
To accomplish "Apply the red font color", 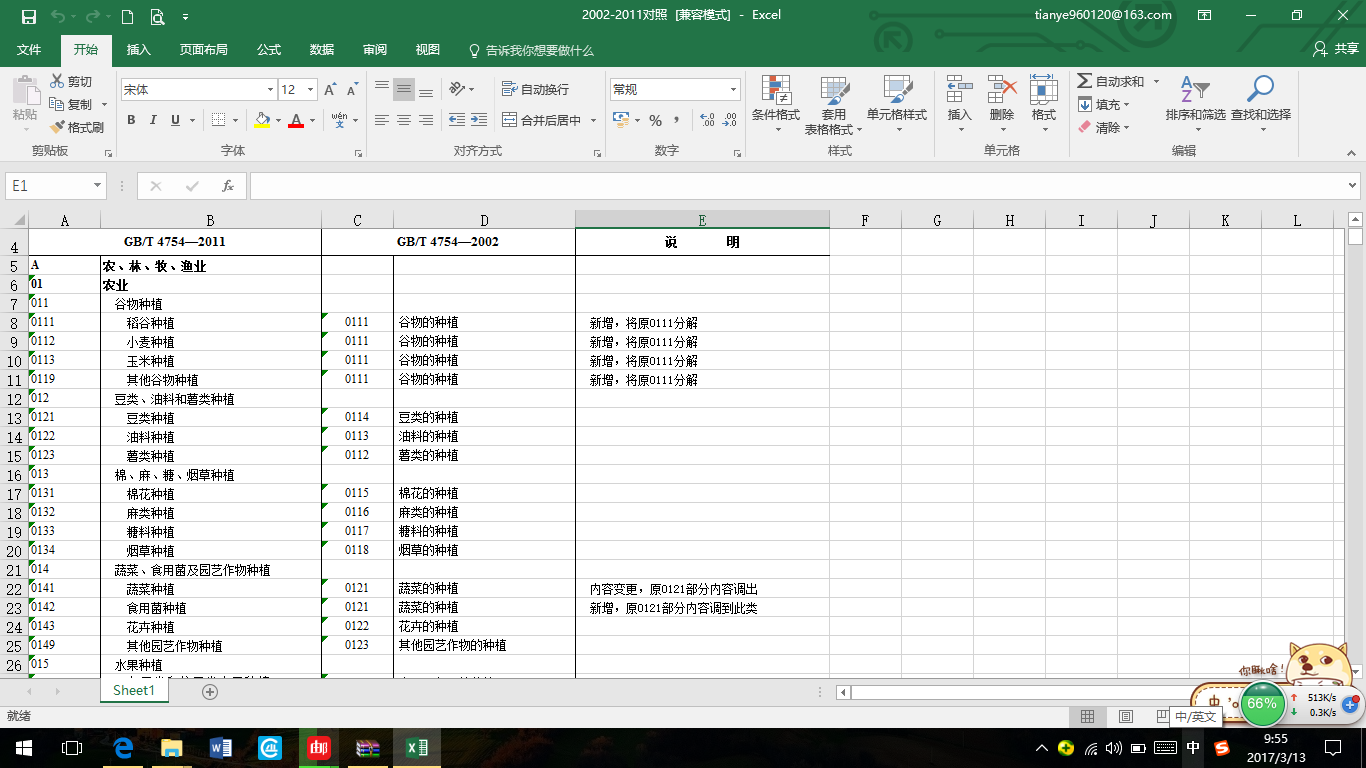I will (296, 120).
